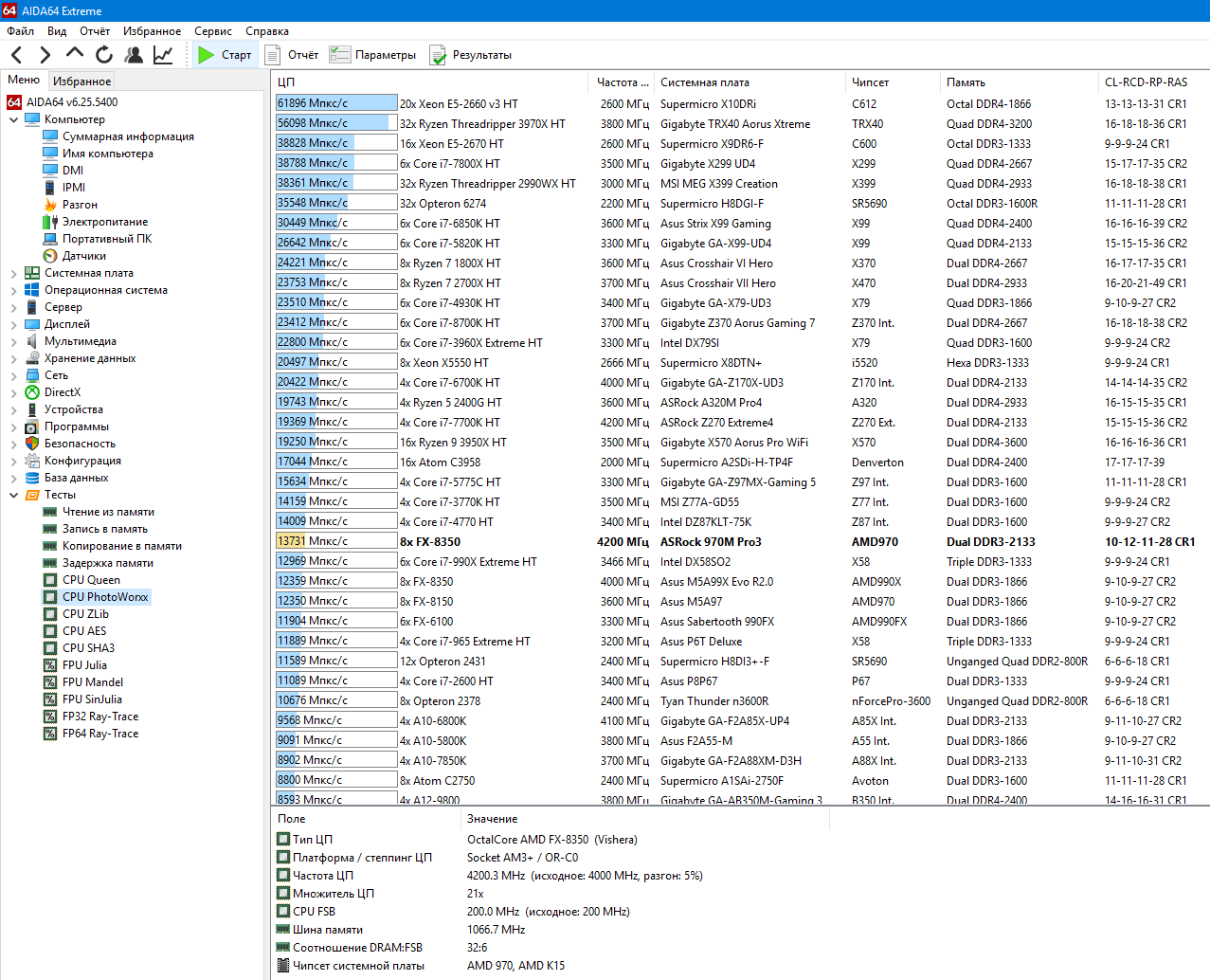Open the FPU Julia test icon
Viewport: 1210px width, 980px height.
50,665
